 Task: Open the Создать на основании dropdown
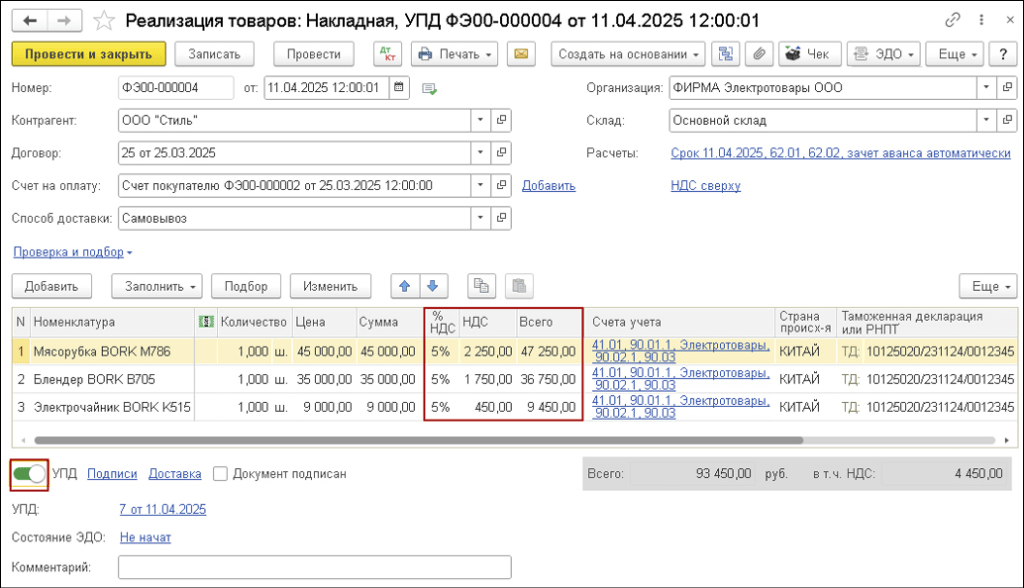click(628, 54)
